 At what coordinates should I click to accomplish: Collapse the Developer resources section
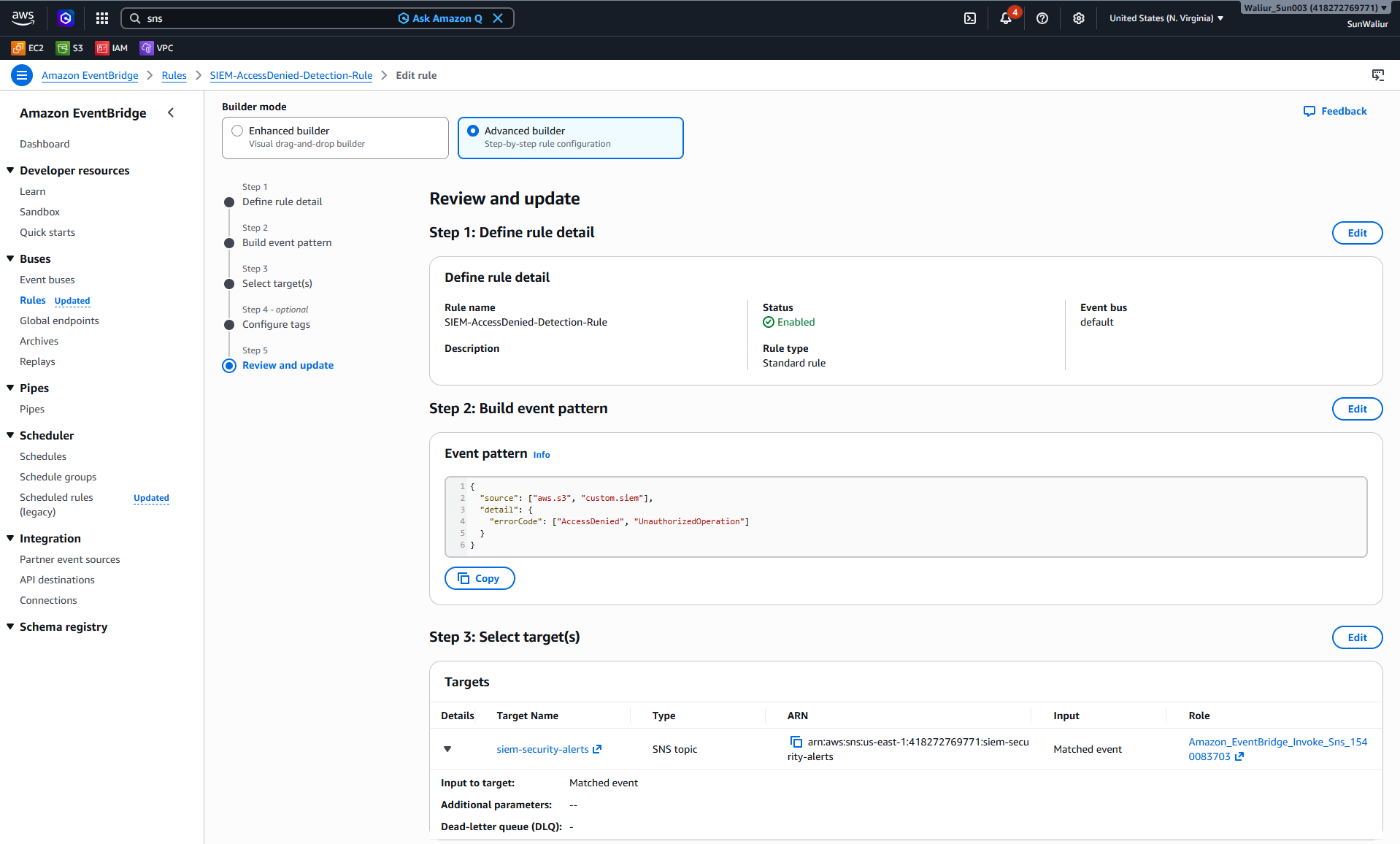[10, 170]
